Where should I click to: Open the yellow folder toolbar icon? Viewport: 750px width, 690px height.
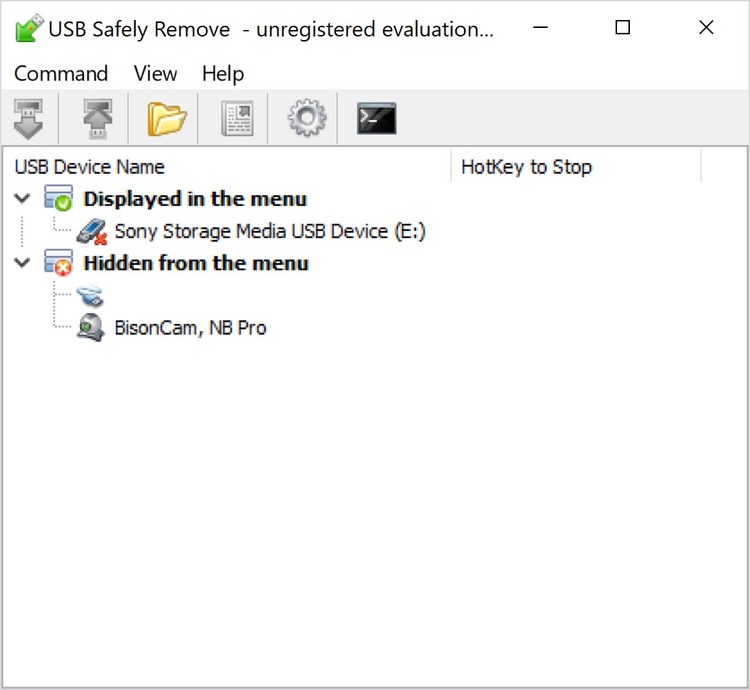click(x=166, y=119)
